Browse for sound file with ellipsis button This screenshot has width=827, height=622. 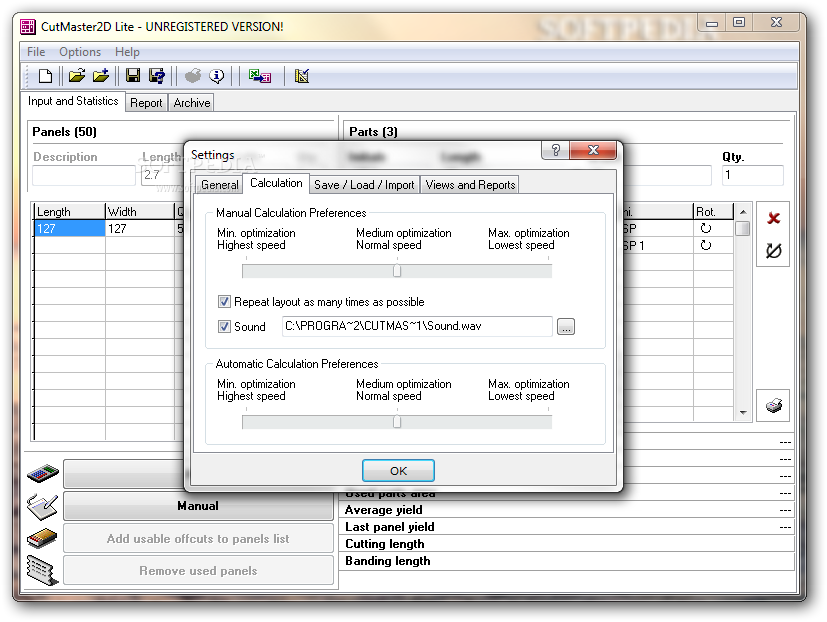tap(566, 327)
